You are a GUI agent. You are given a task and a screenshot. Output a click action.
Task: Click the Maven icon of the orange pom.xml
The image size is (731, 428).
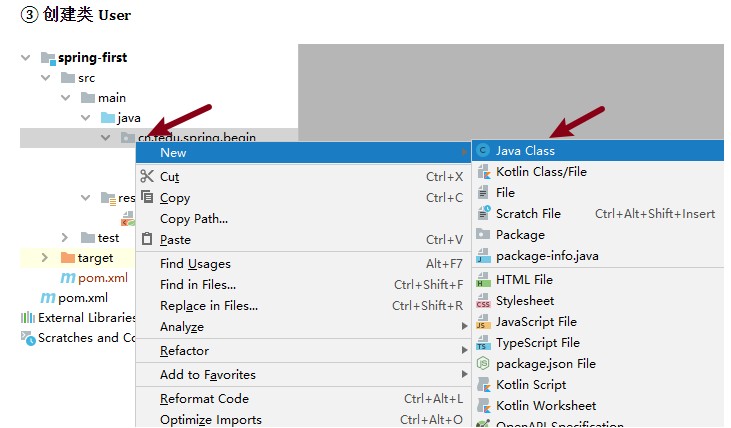point(68,278)
